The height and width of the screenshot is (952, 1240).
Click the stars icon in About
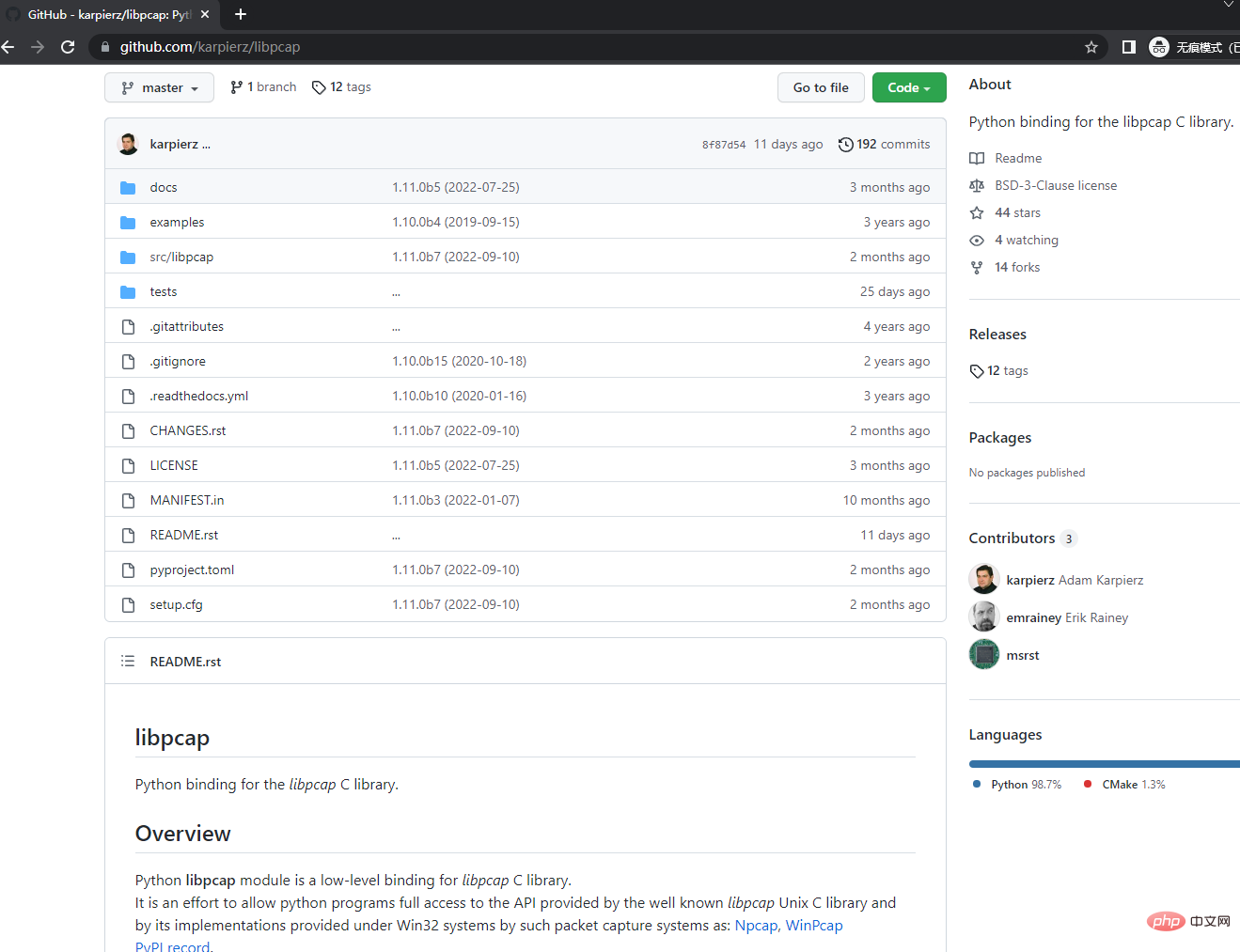(978, 213)
